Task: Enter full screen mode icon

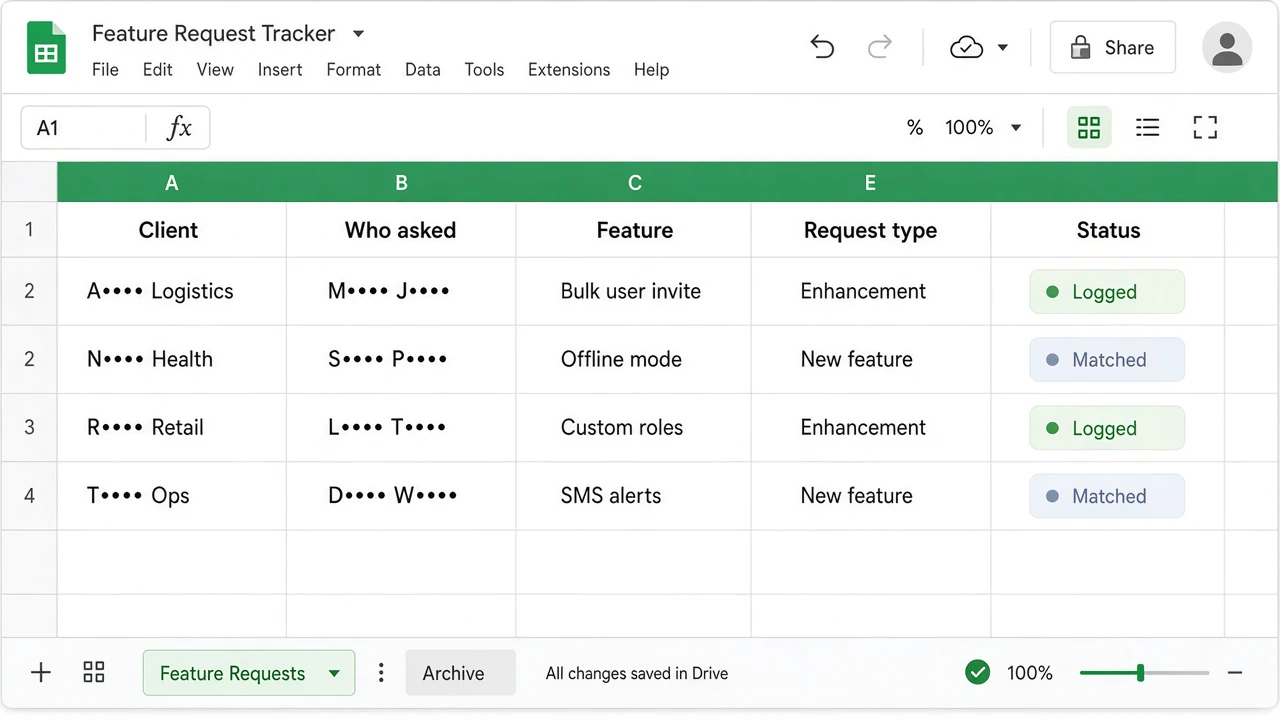Action: (x=1205, y=128)
